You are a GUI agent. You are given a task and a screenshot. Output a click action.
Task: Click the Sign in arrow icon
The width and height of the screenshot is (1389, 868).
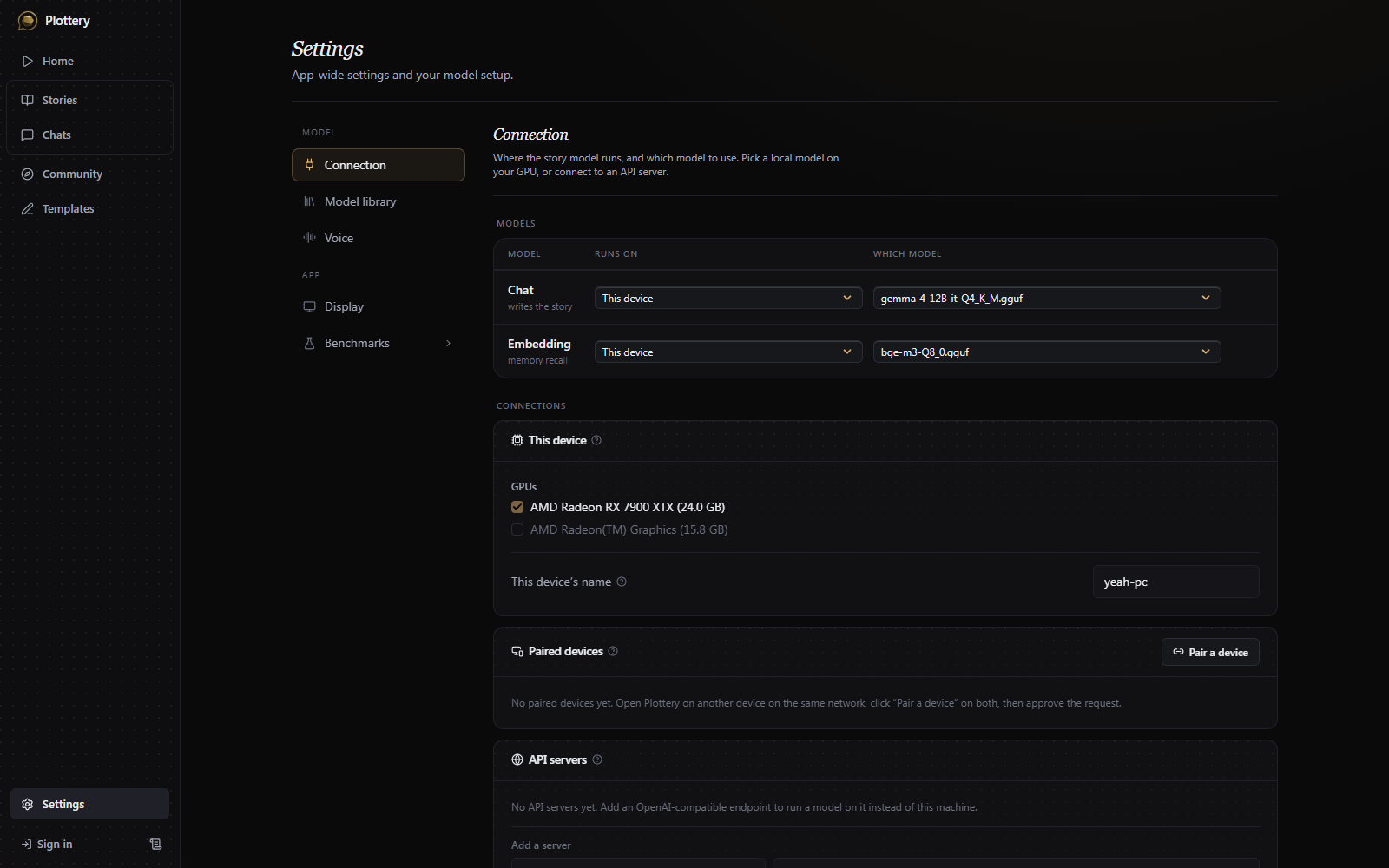pyautogui.click(x=27, y=845)
